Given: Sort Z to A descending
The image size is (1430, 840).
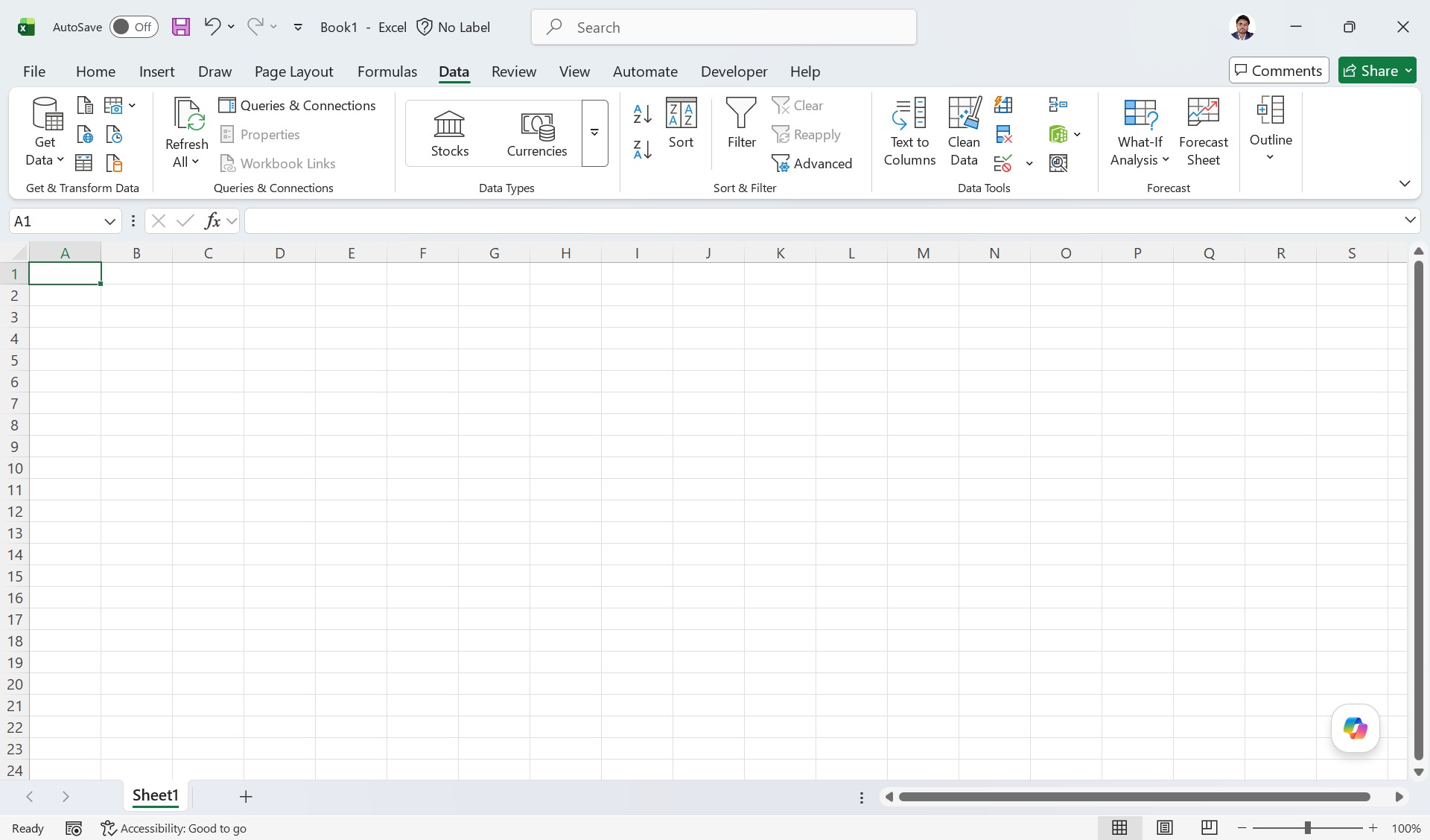Looking at the screenshot, I should click(643, 149).
